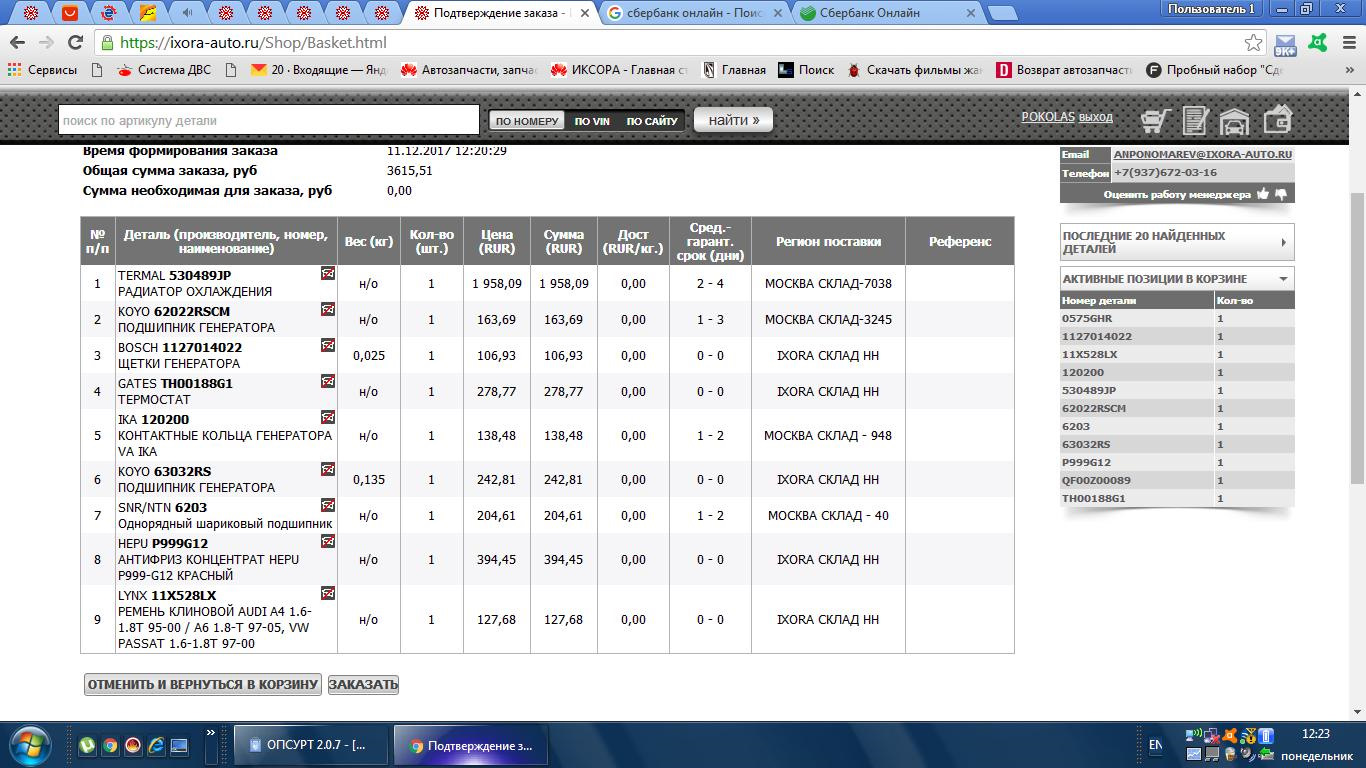Focus the part number search field
The height and width of the screenshot is (768, 1366).
[269, 120]
